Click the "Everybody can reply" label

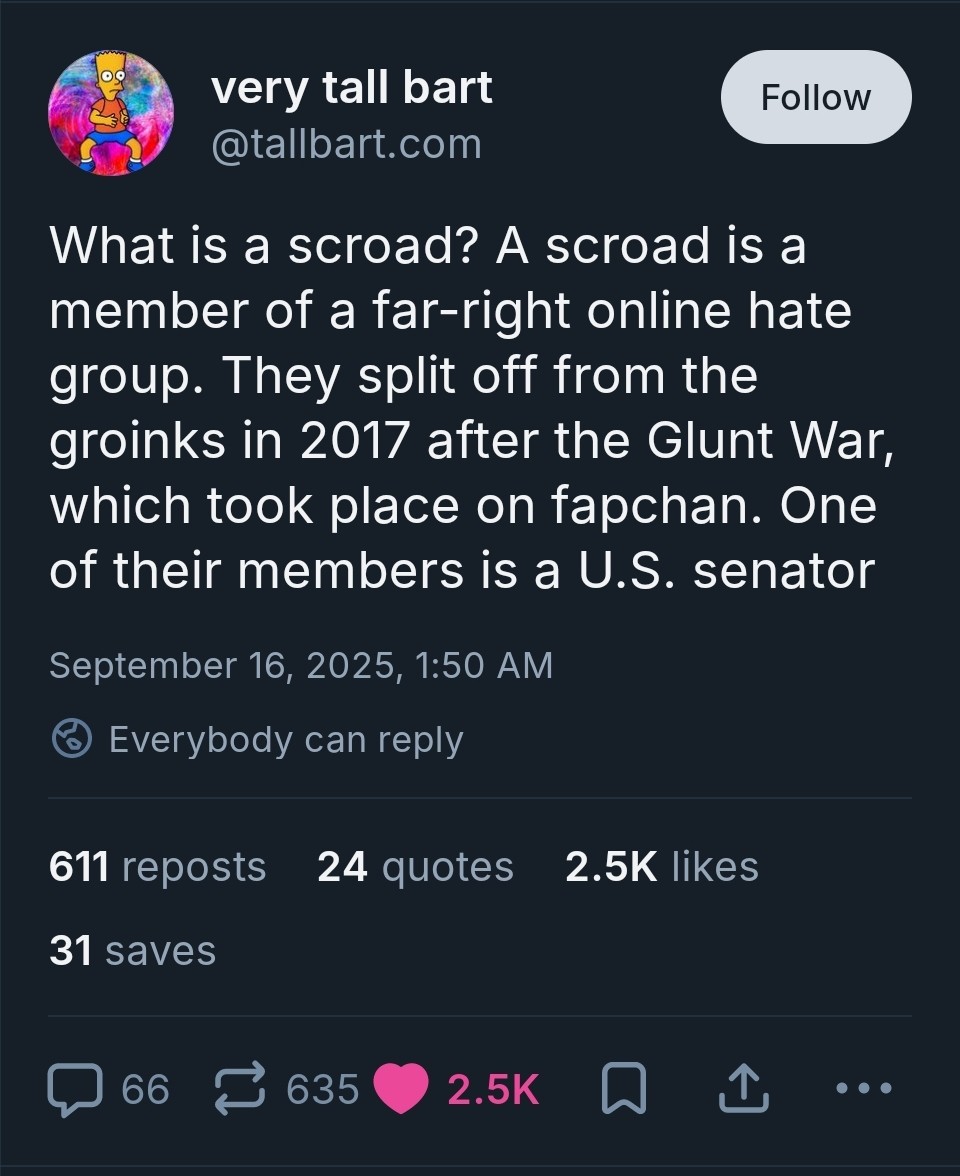click(285, 740)
